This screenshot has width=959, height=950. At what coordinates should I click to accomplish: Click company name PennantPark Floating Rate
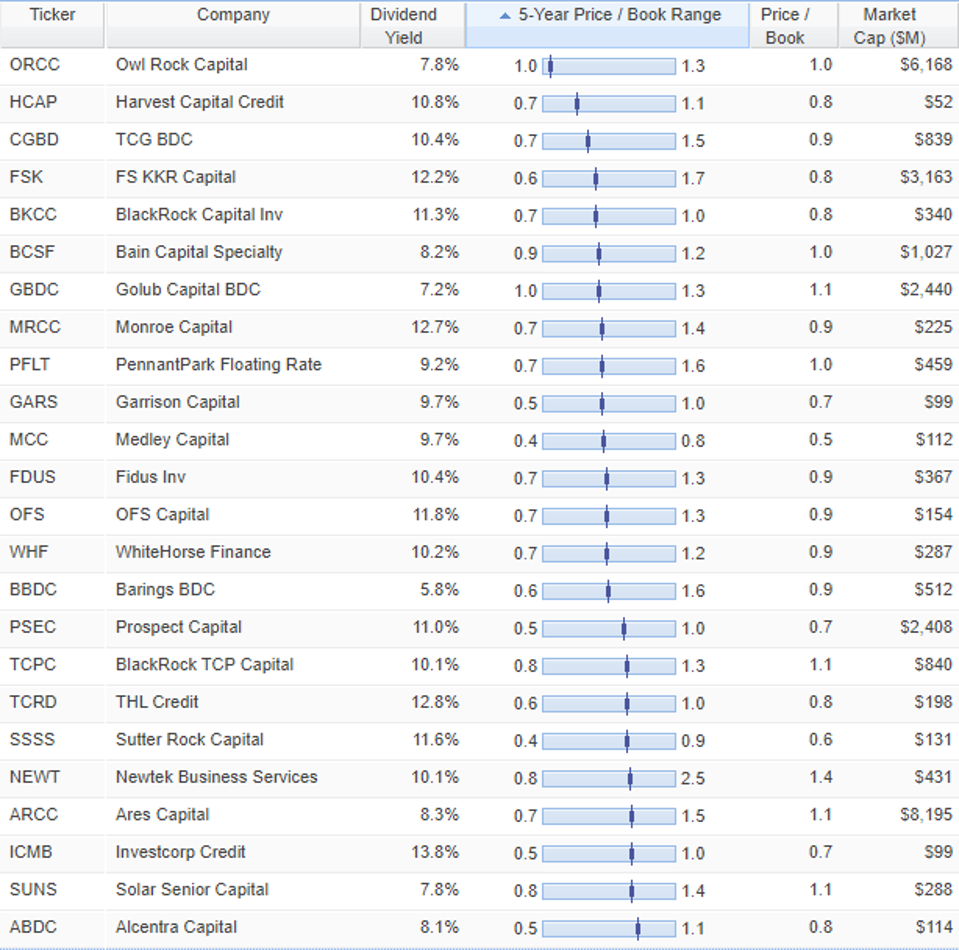click(x=219, y=365)
